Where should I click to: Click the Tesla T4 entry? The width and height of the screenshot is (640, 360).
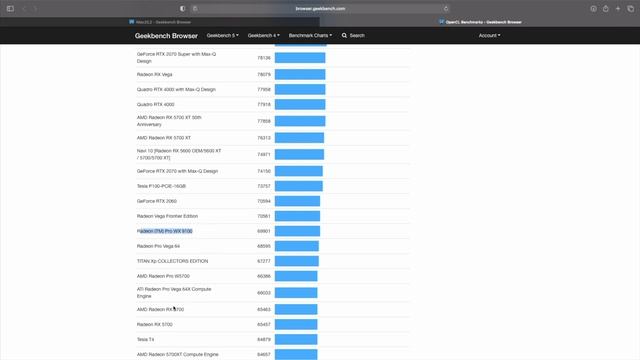pyautogui.click(x=145, y=340)
